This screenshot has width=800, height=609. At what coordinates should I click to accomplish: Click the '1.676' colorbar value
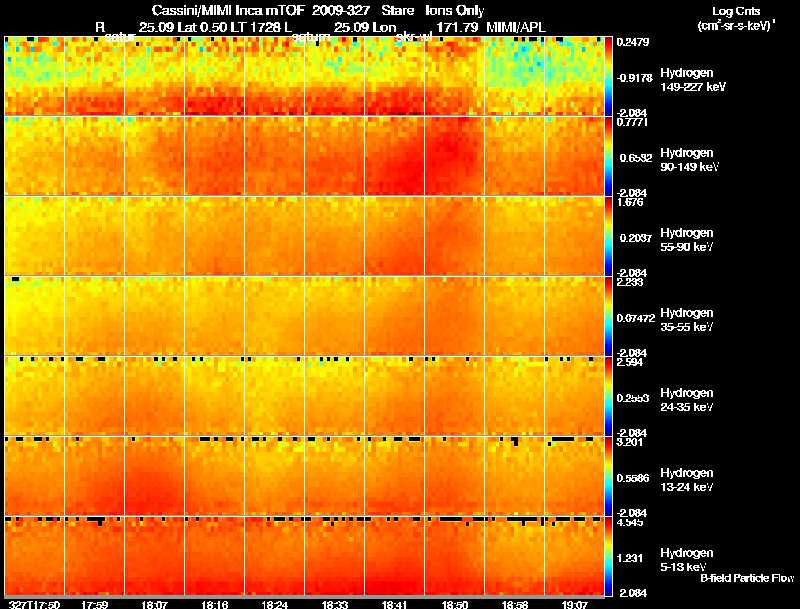pos(630,202)
